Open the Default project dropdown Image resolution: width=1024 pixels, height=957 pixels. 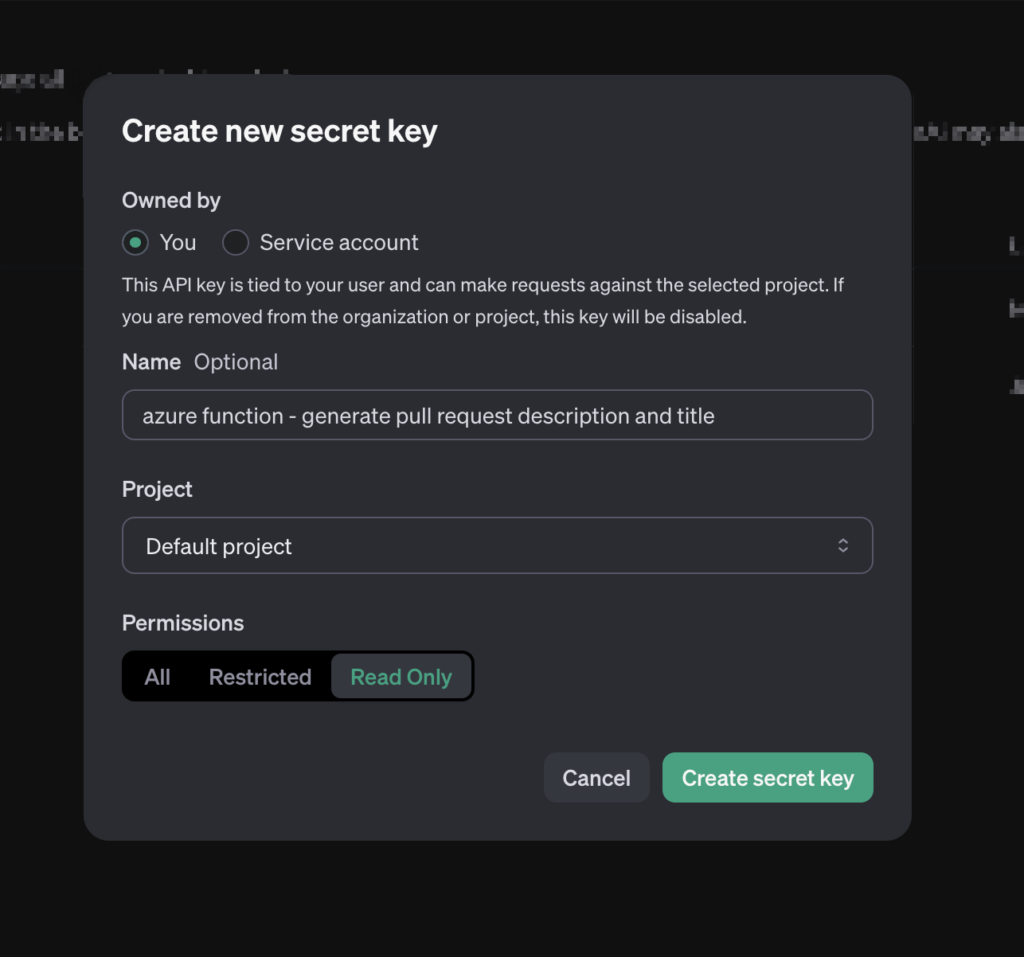tap(497, 545)
